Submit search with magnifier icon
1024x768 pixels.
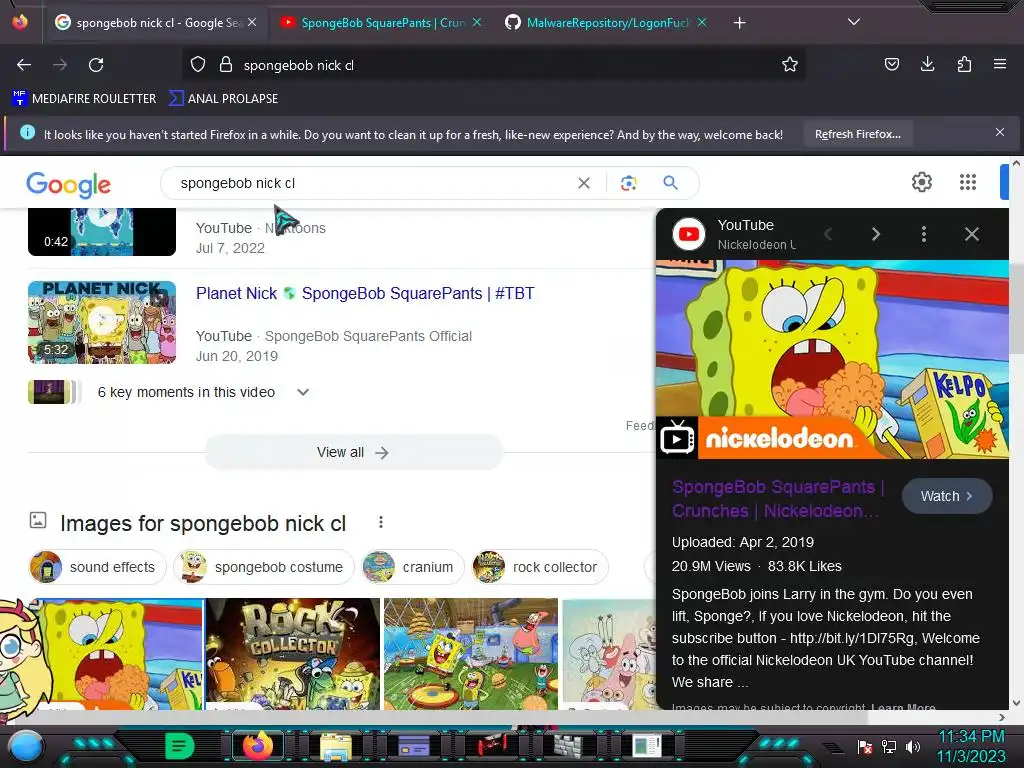coord(670,183)
